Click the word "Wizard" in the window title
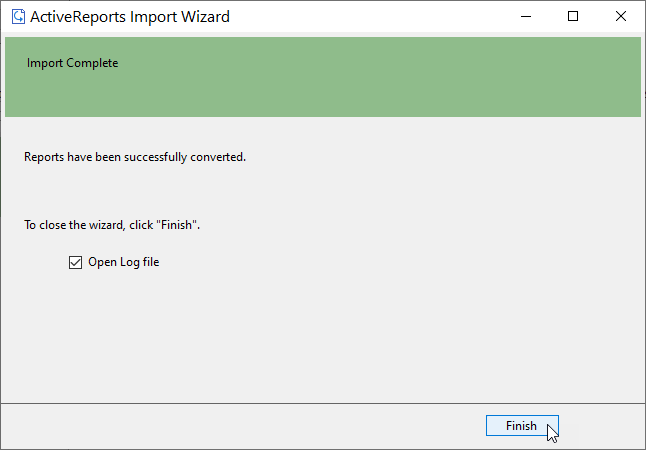 [206, 17]
